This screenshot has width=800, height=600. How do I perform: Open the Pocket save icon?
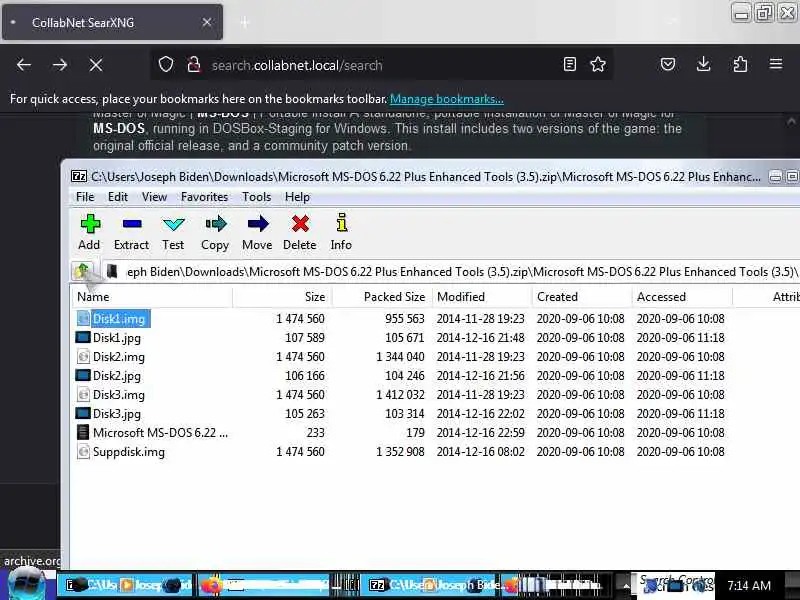[x=668, y=64]
